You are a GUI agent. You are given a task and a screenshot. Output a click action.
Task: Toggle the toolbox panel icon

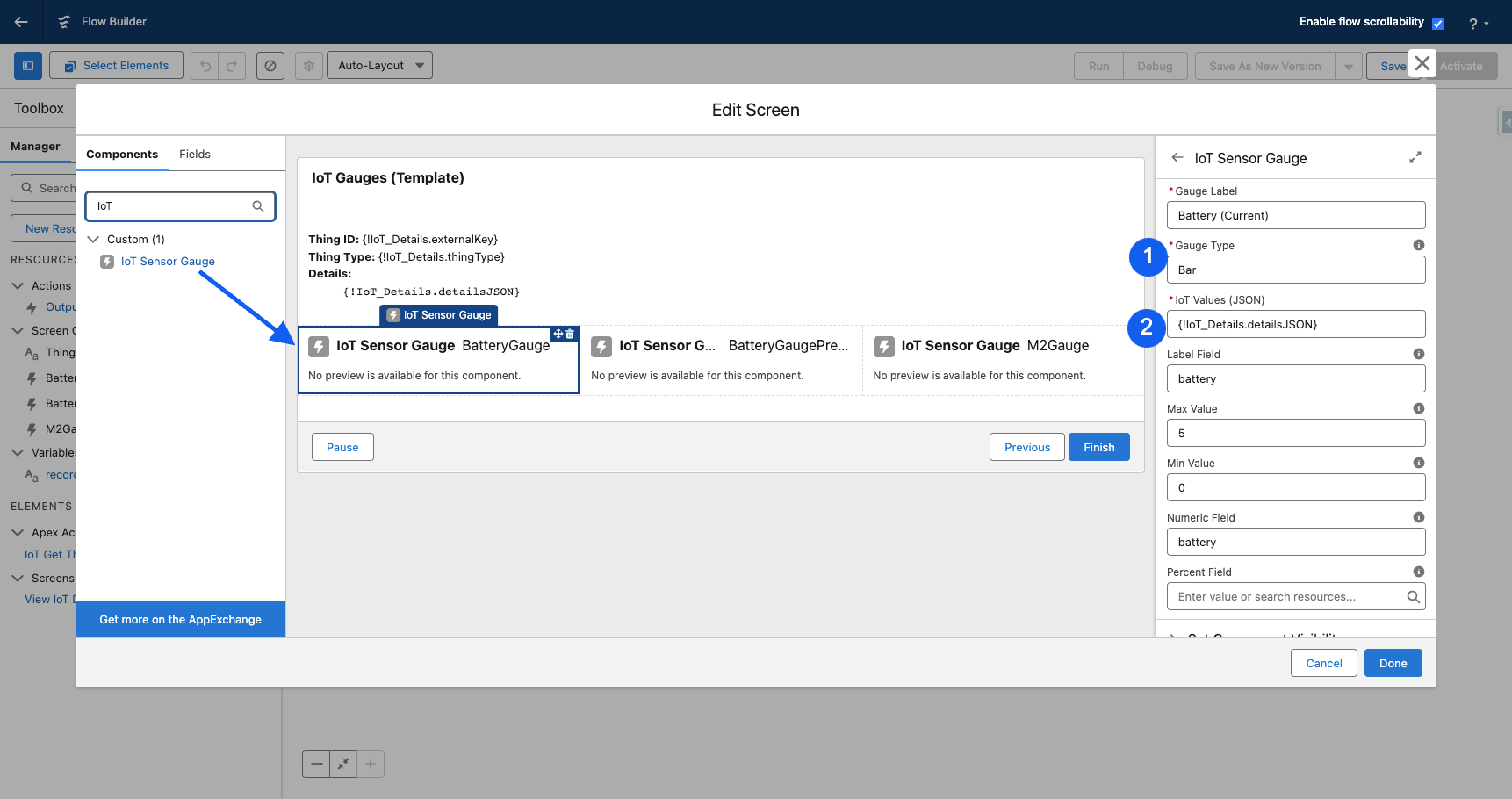[x=28, y=65]
